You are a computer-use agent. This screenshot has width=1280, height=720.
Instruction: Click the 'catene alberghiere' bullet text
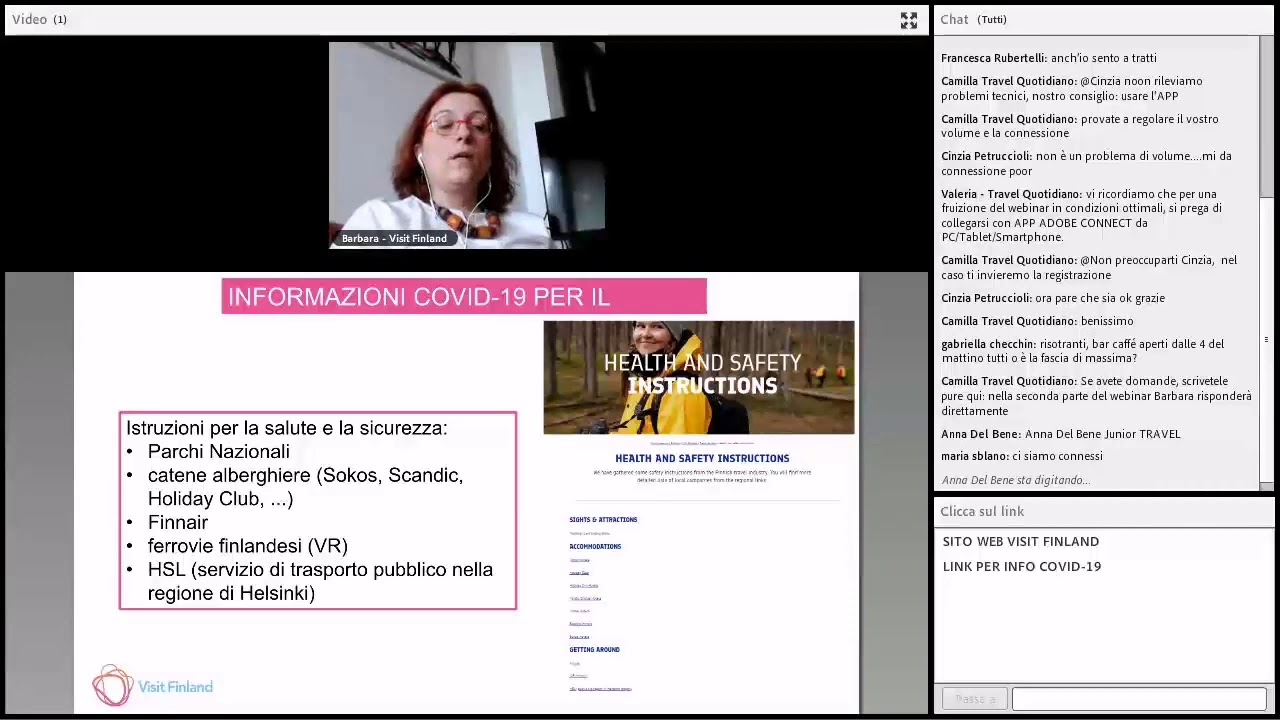coord(305,487)
